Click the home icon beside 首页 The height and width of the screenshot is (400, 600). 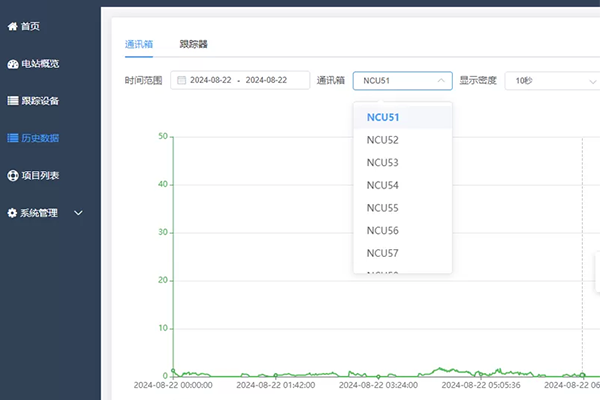coord(12,26)
